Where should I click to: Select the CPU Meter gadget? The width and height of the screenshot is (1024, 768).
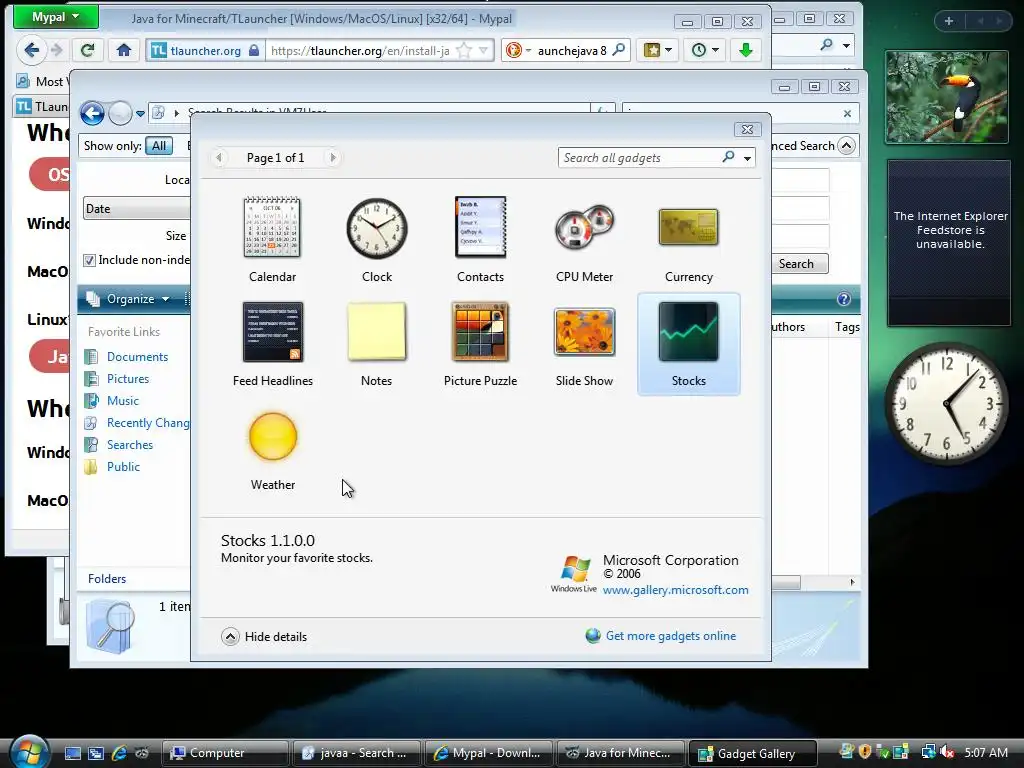[584, 240]
